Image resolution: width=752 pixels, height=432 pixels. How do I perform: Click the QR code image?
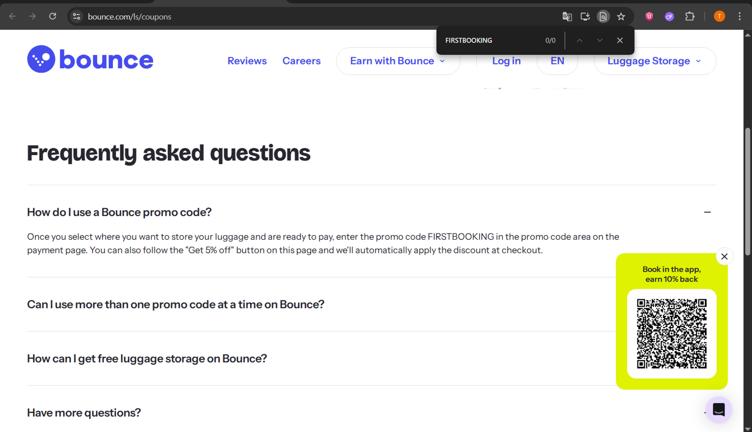(671, 334)
